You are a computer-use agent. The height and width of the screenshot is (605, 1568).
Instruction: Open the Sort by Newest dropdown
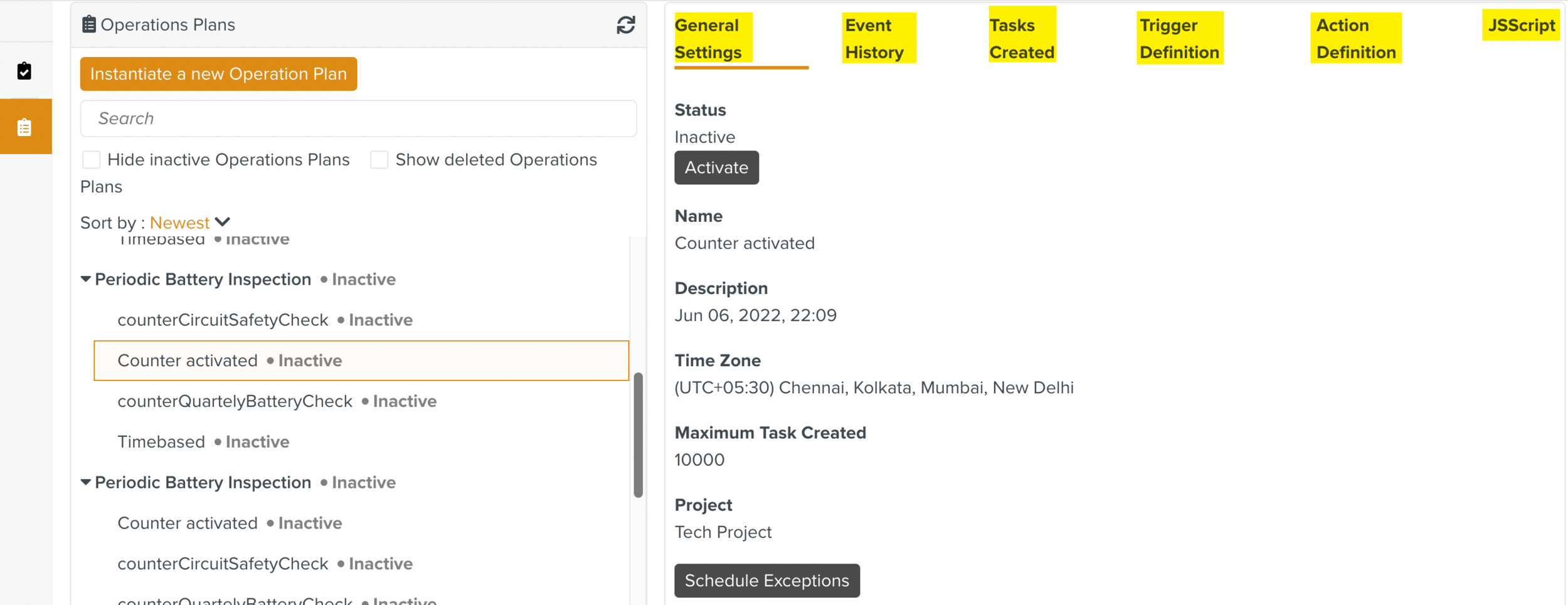pos(189,223)
